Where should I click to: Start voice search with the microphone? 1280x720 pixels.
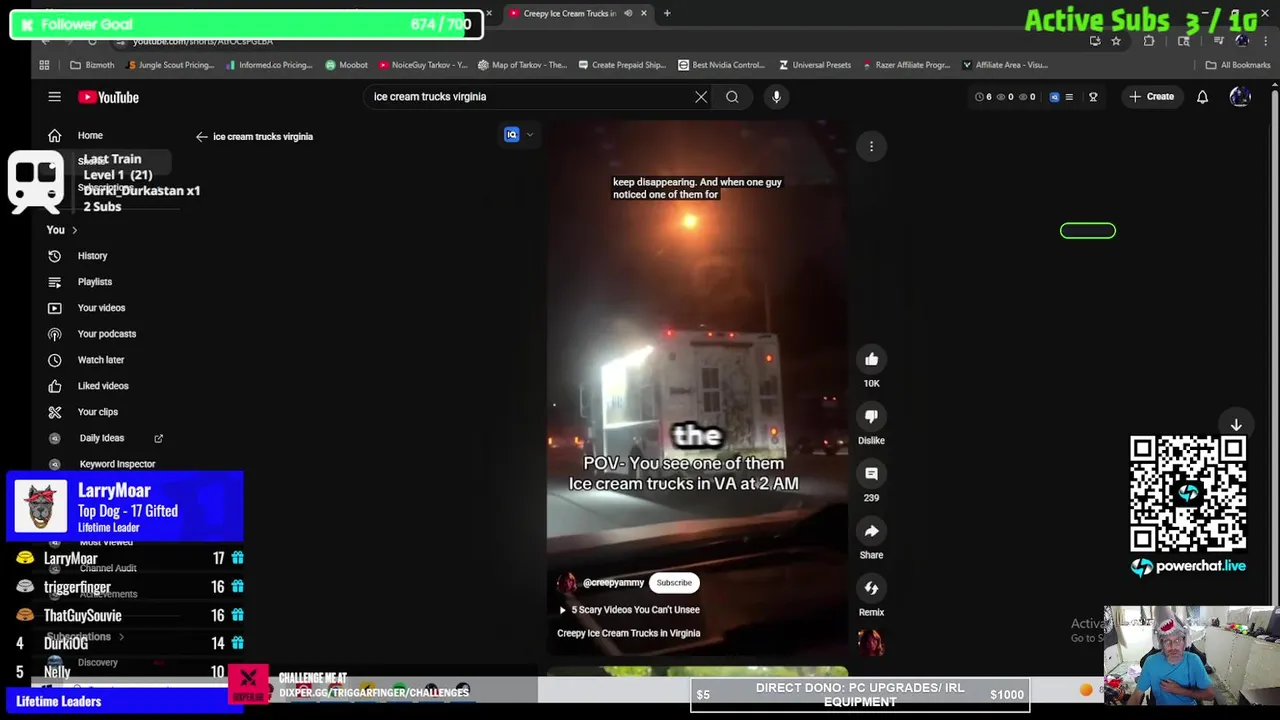[x=776, y=97]
